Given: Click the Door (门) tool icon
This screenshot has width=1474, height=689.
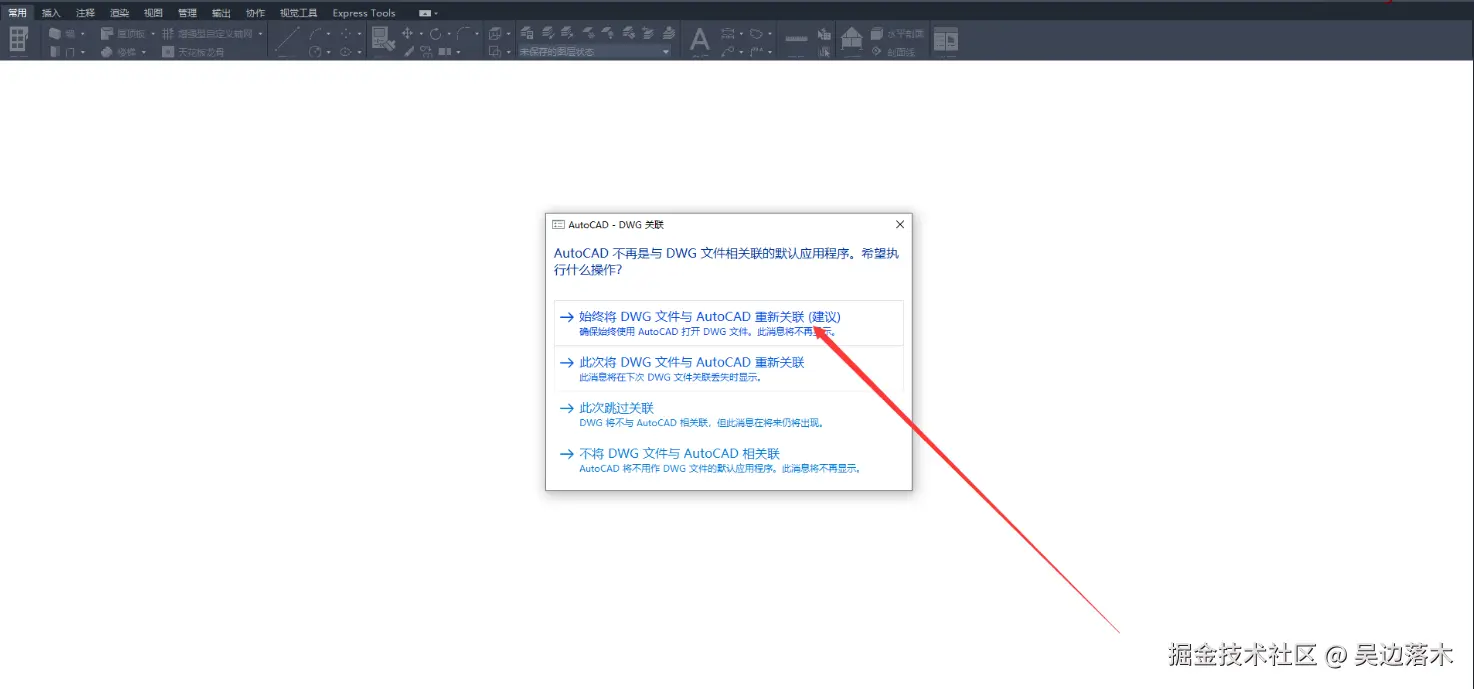Looking at the screenshot, I should [x=55, y=51].
